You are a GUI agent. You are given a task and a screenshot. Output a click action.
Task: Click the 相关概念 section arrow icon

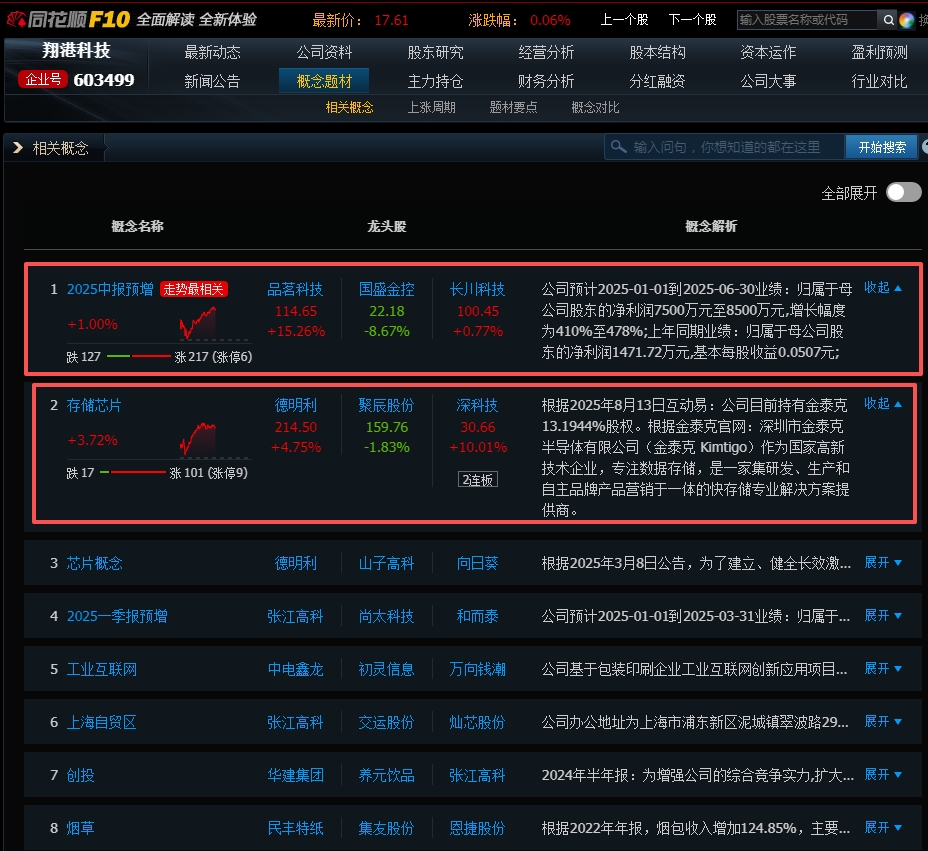click(x=18, y=147)
